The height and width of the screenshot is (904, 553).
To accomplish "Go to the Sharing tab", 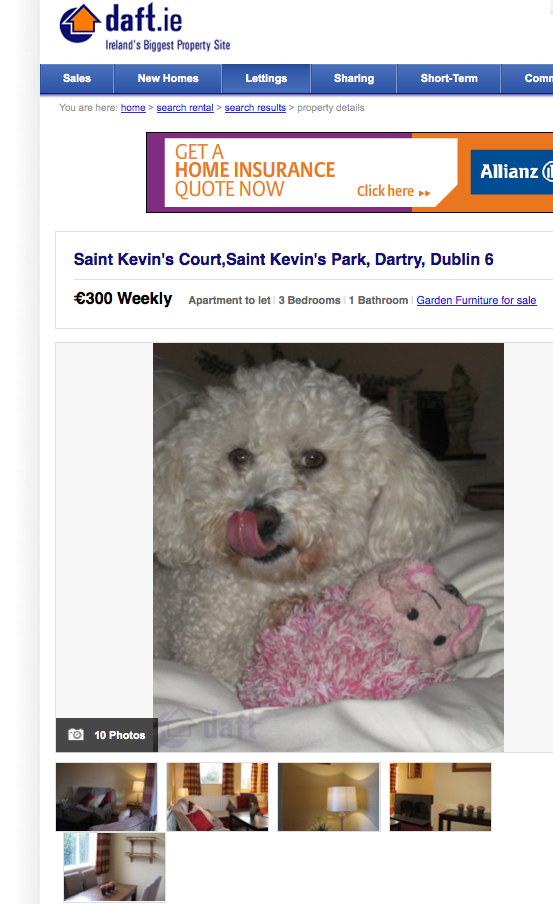I will [353, 78].
